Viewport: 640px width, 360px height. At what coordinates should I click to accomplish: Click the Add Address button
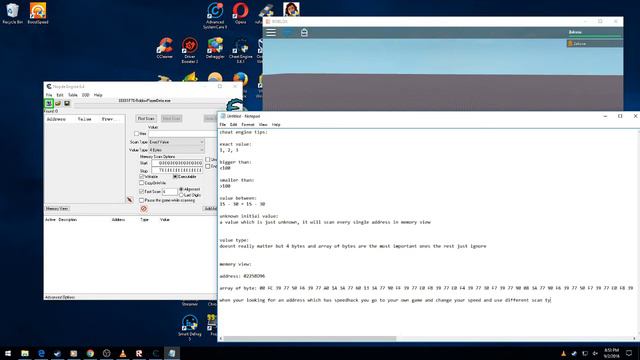click(210, 209)
